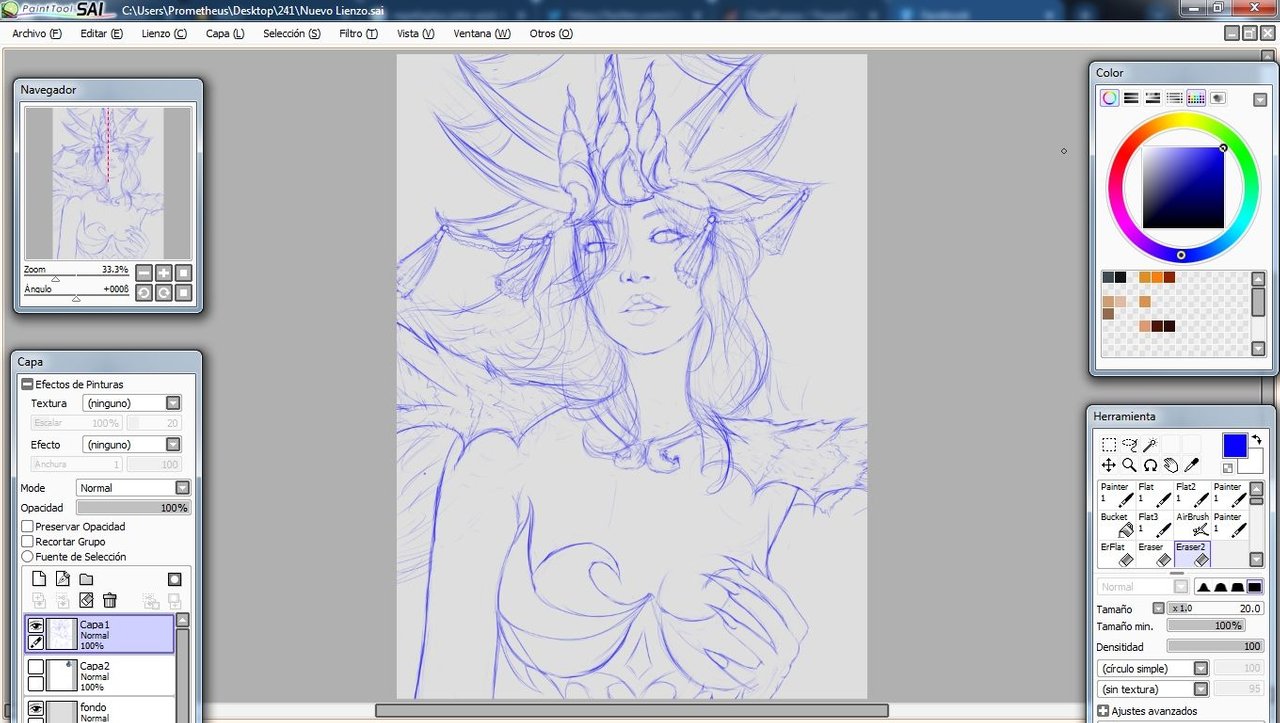
Task: Toggle the Scratchpad view in Color panel
Action: [1218, 98]
